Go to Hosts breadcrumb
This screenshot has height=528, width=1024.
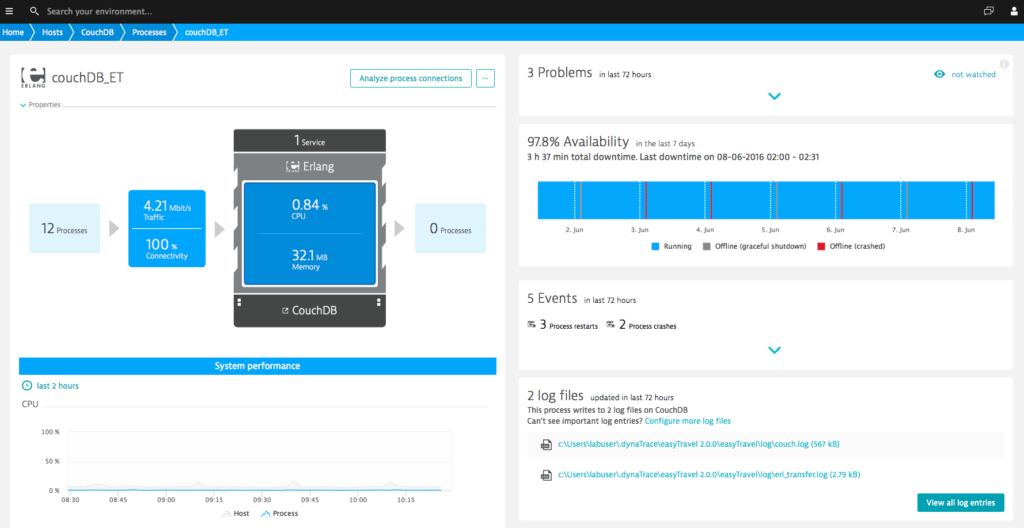point(52,32)
